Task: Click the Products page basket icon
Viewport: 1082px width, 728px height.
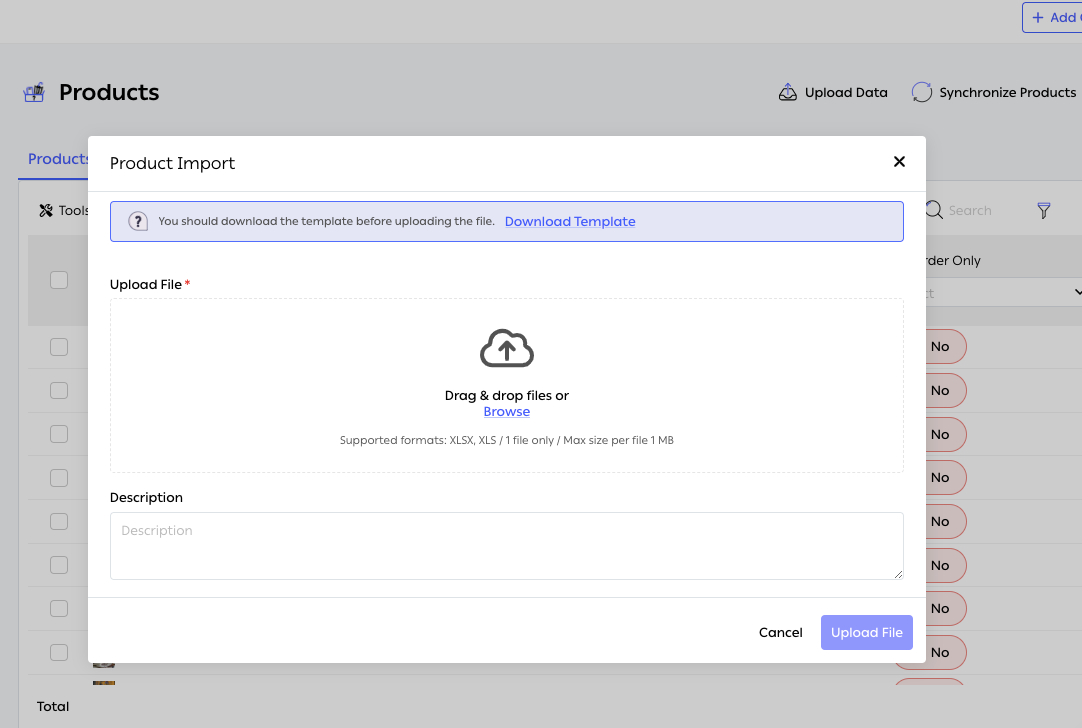Action: tap(34, 92)
